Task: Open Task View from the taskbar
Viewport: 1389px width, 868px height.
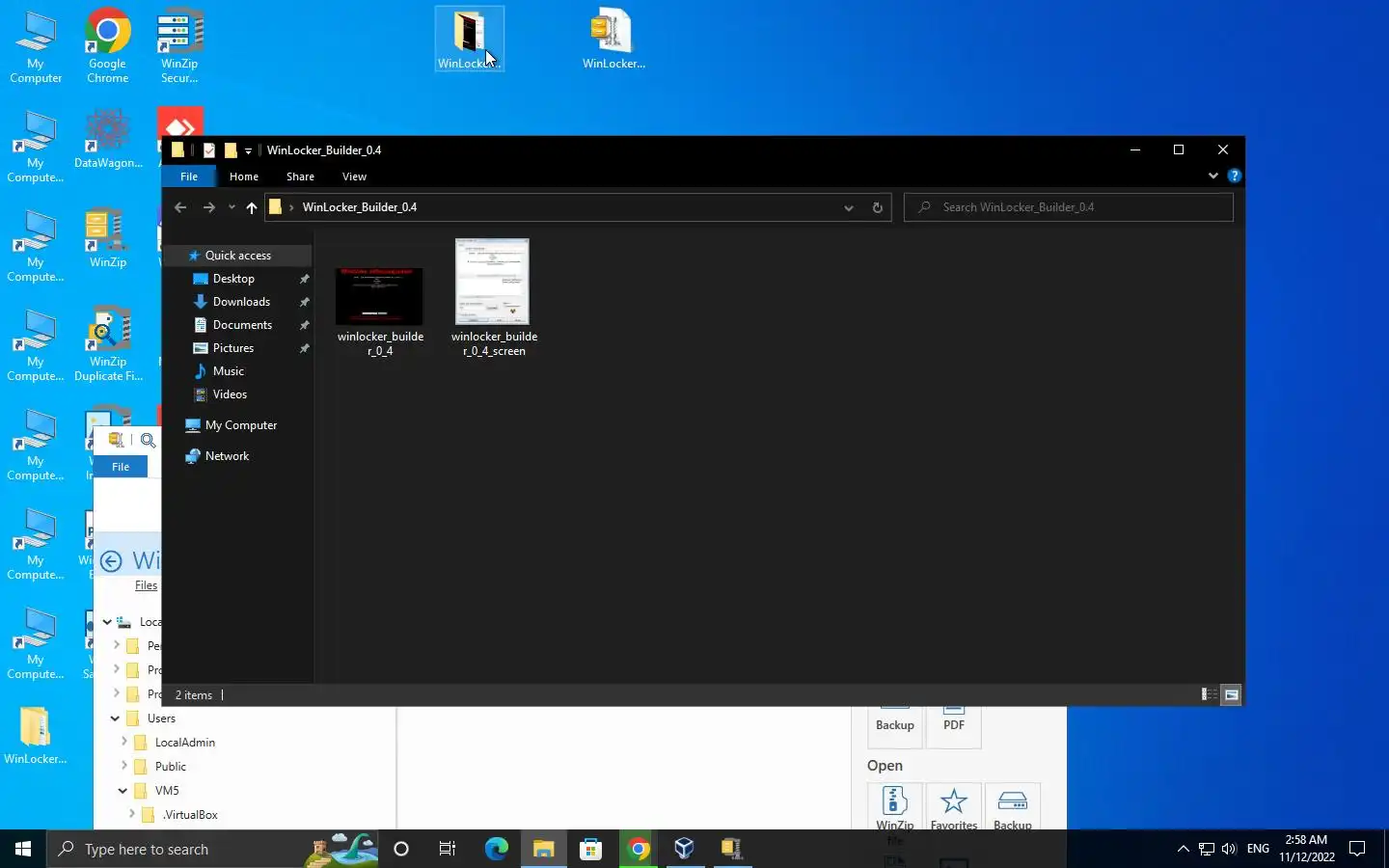Action: pos(448,849)
